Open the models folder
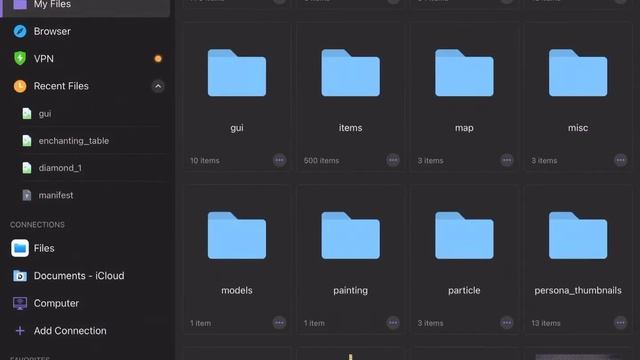Viewport: 640px width, 360px height. (237, 259)
